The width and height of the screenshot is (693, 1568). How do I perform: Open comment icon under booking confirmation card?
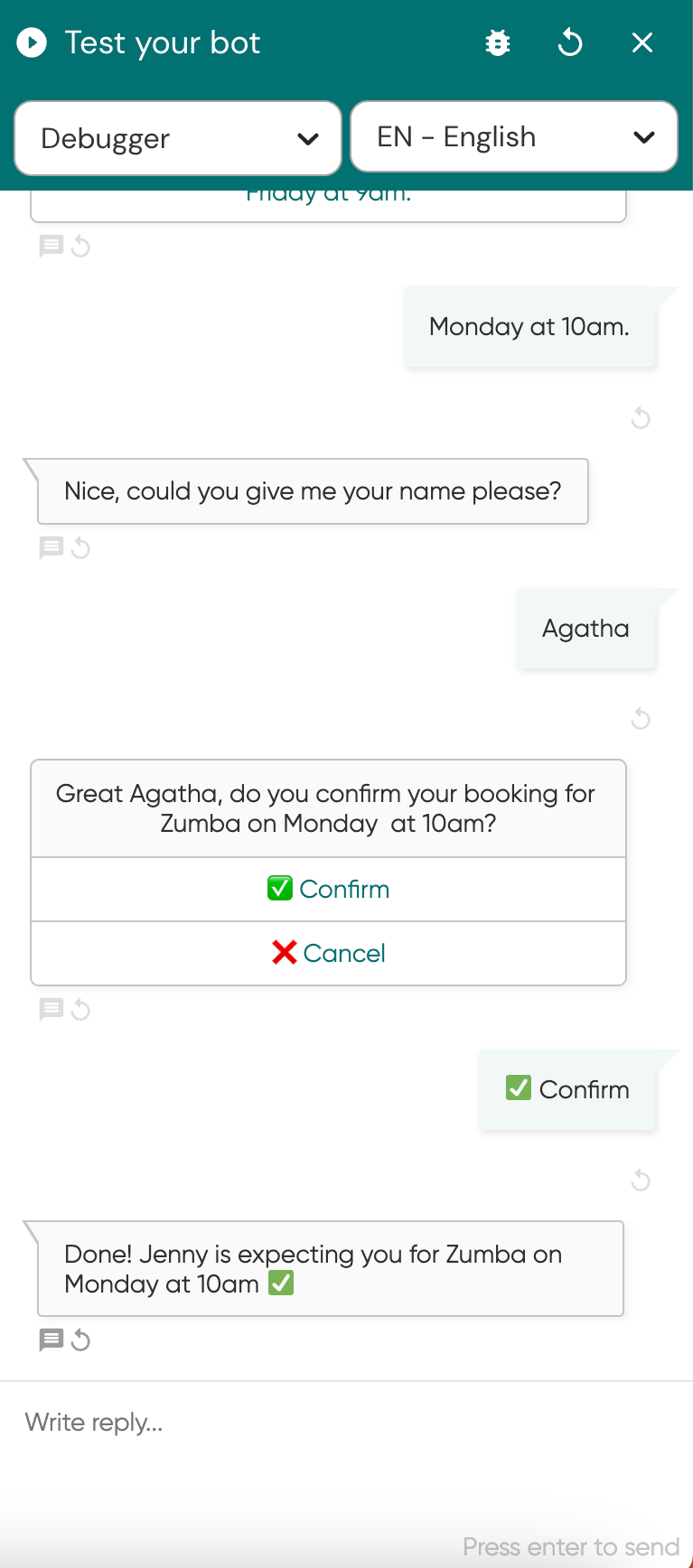click(x=51, y=1009)
